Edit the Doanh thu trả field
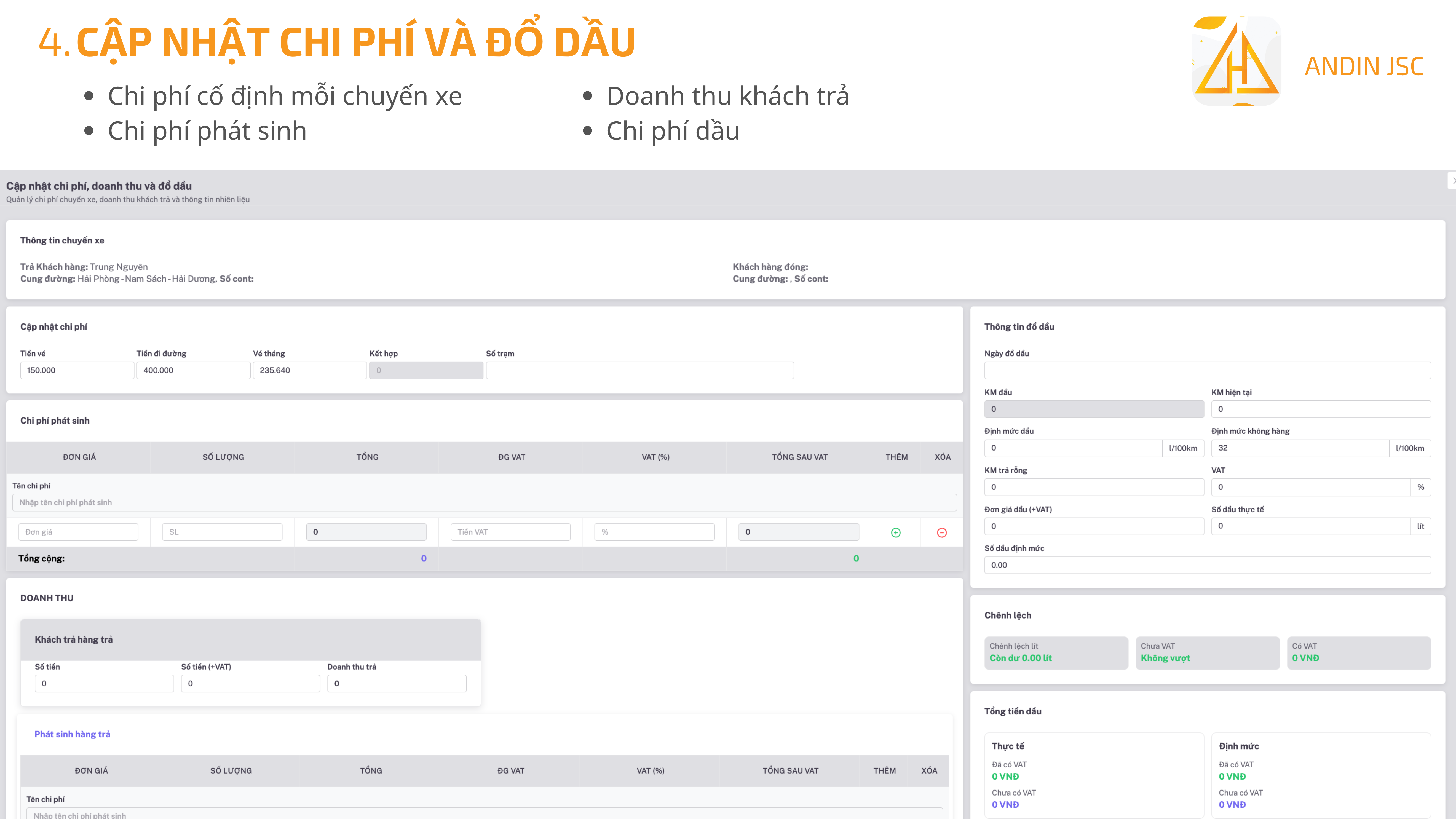 [397, 683]
